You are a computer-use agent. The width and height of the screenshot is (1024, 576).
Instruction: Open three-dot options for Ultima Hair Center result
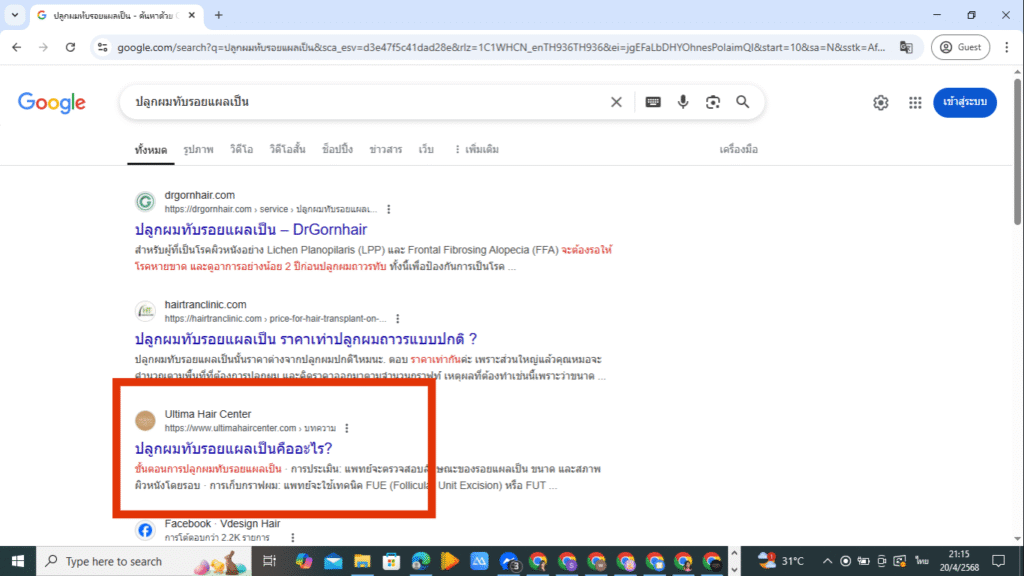point(346,427)
